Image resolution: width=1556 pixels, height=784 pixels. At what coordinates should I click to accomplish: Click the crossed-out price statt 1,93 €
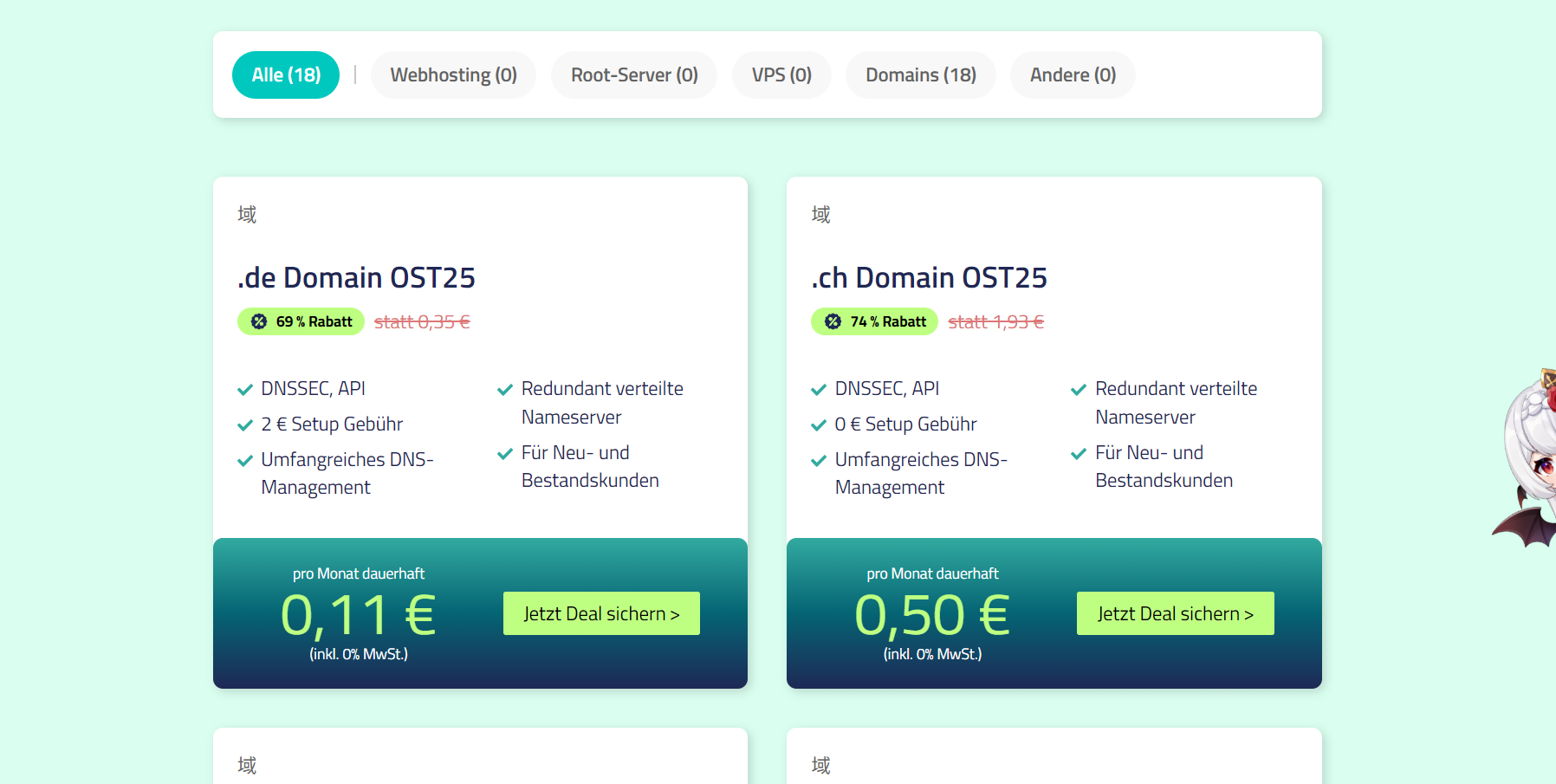(x=996, y=321)
